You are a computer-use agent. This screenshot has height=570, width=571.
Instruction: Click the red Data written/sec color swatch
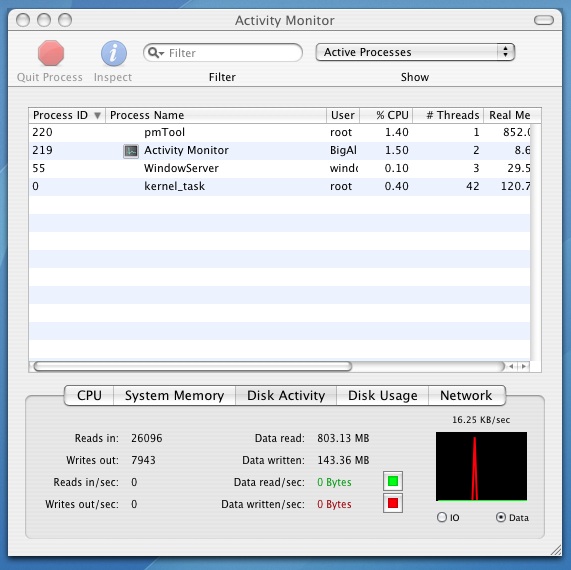(393, 504)
